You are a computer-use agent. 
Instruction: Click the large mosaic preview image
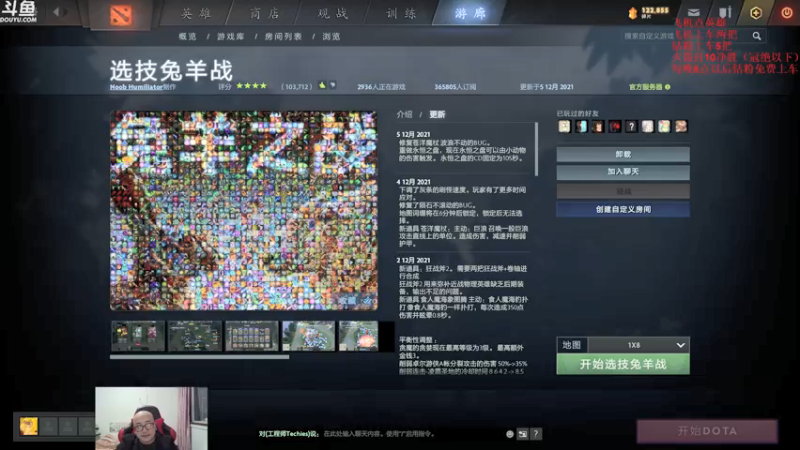tap(244, 210)
